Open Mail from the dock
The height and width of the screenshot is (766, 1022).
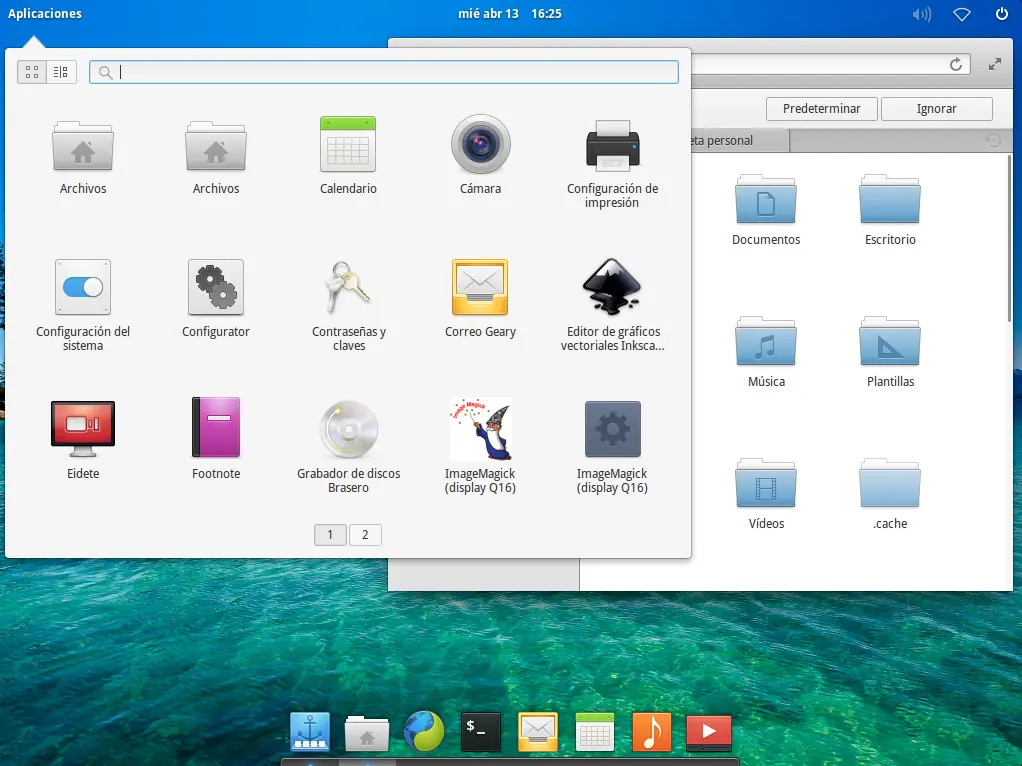[x=538, y=732]
